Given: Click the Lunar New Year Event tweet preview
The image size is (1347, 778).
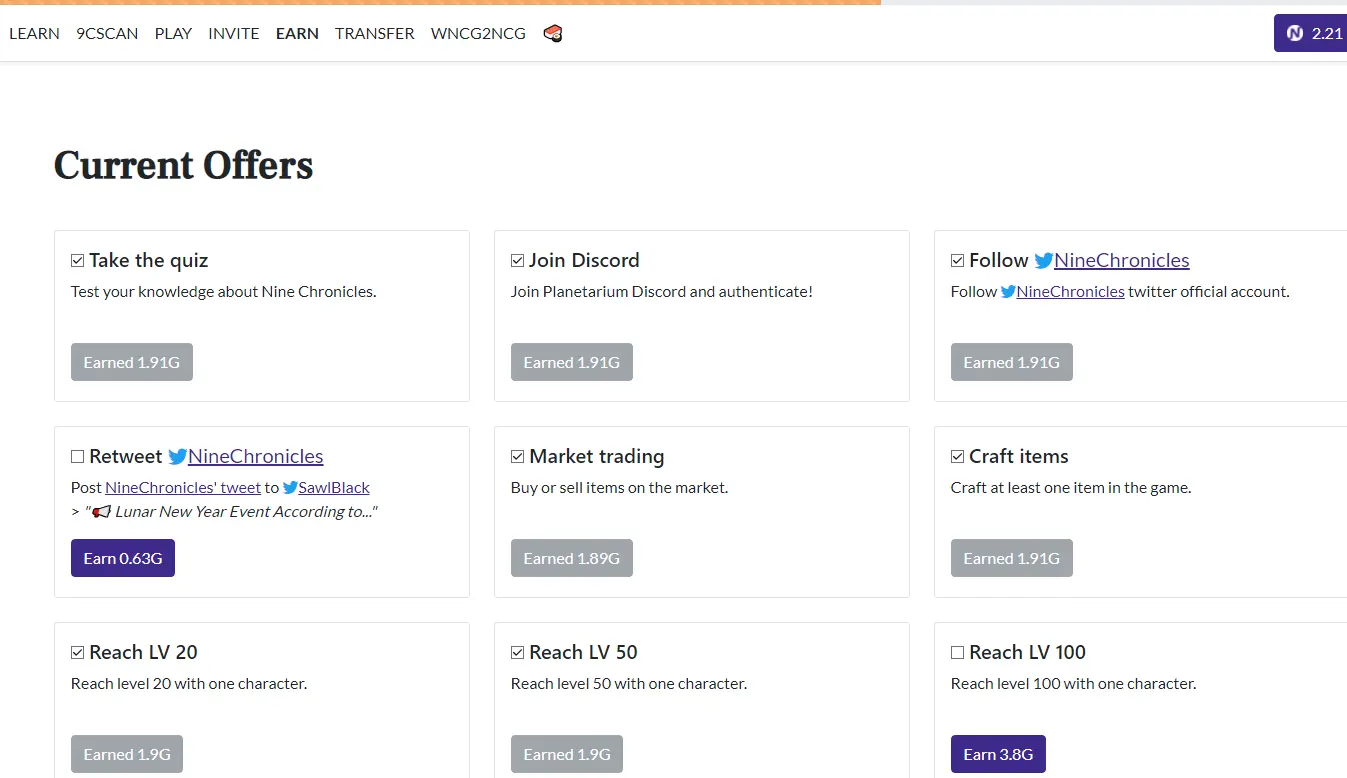Looking at the screenshot, I should (225, 512).
